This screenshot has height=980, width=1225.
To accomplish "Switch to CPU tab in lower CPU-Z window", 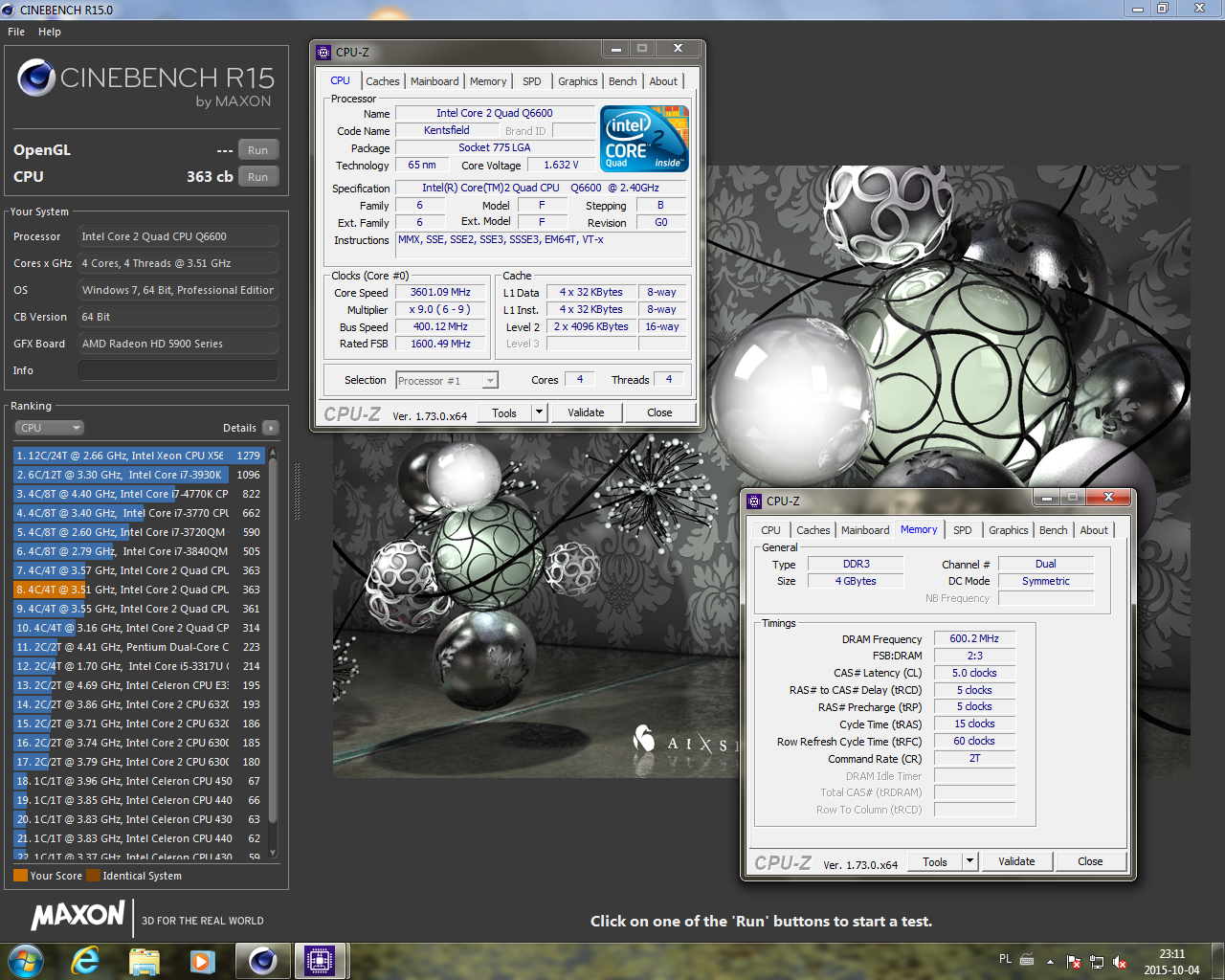I will [770, 530].
